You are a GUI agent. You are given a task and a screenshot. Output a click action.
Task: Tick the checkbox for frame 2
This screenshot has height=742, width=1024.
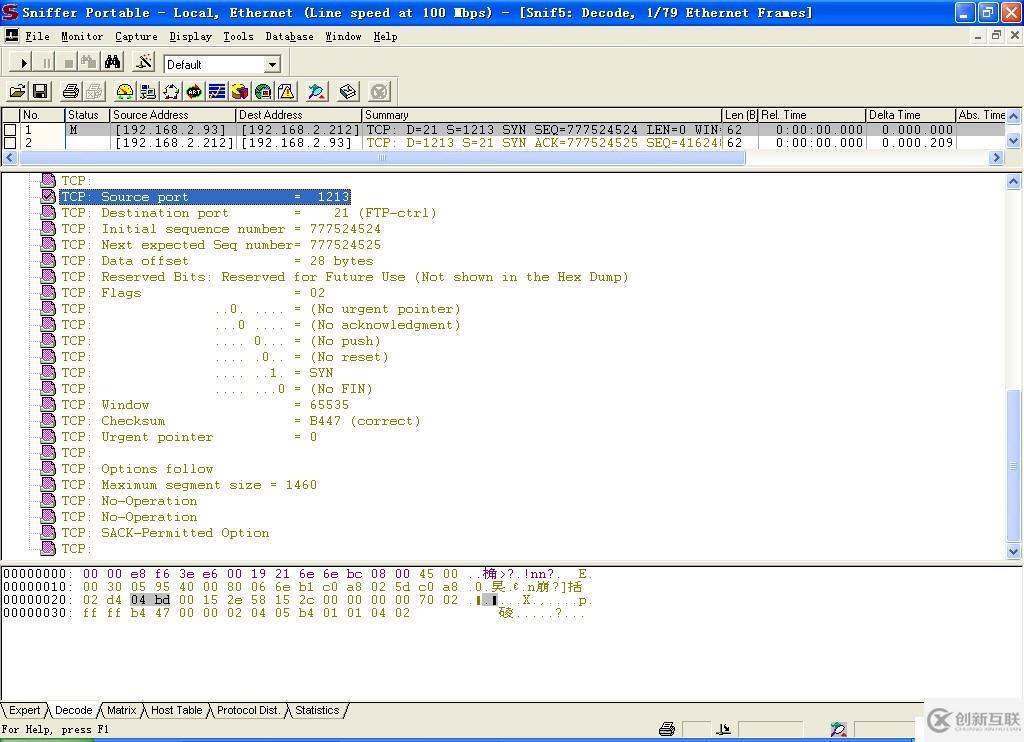coord(10,142)
